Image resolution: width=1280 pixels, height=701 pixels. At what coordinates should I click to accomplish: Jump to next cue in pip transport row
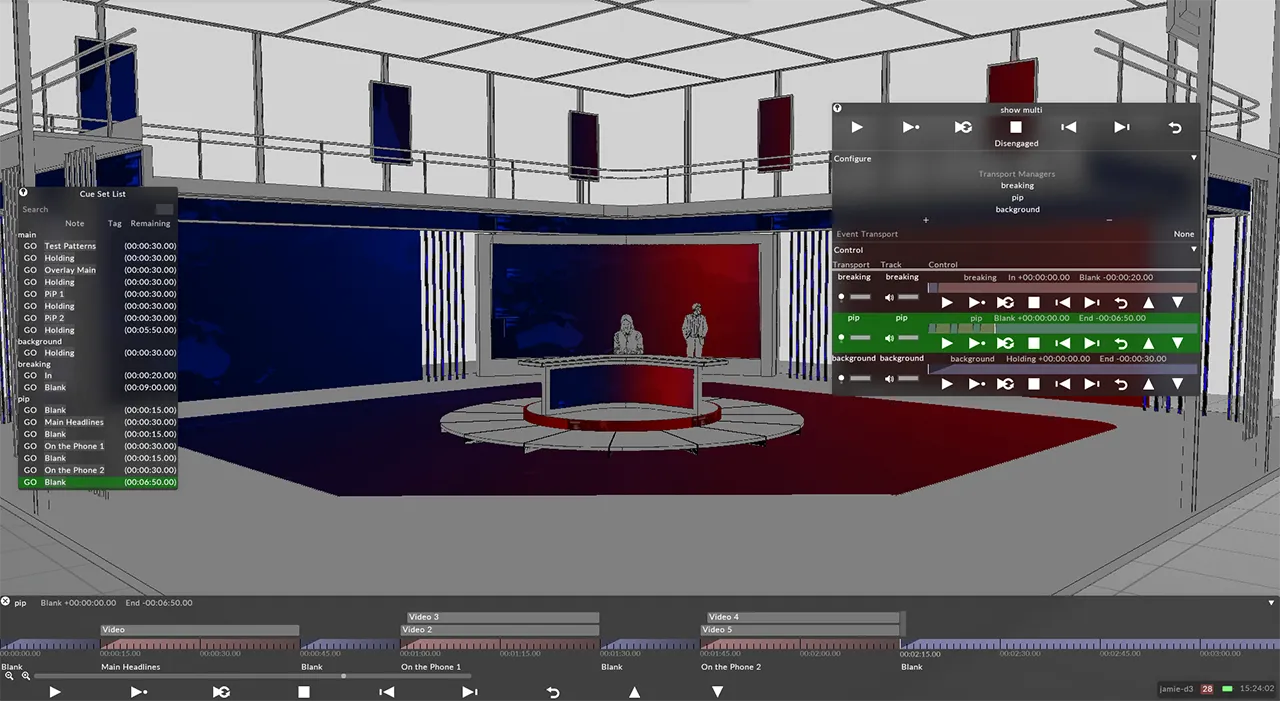1092,343
